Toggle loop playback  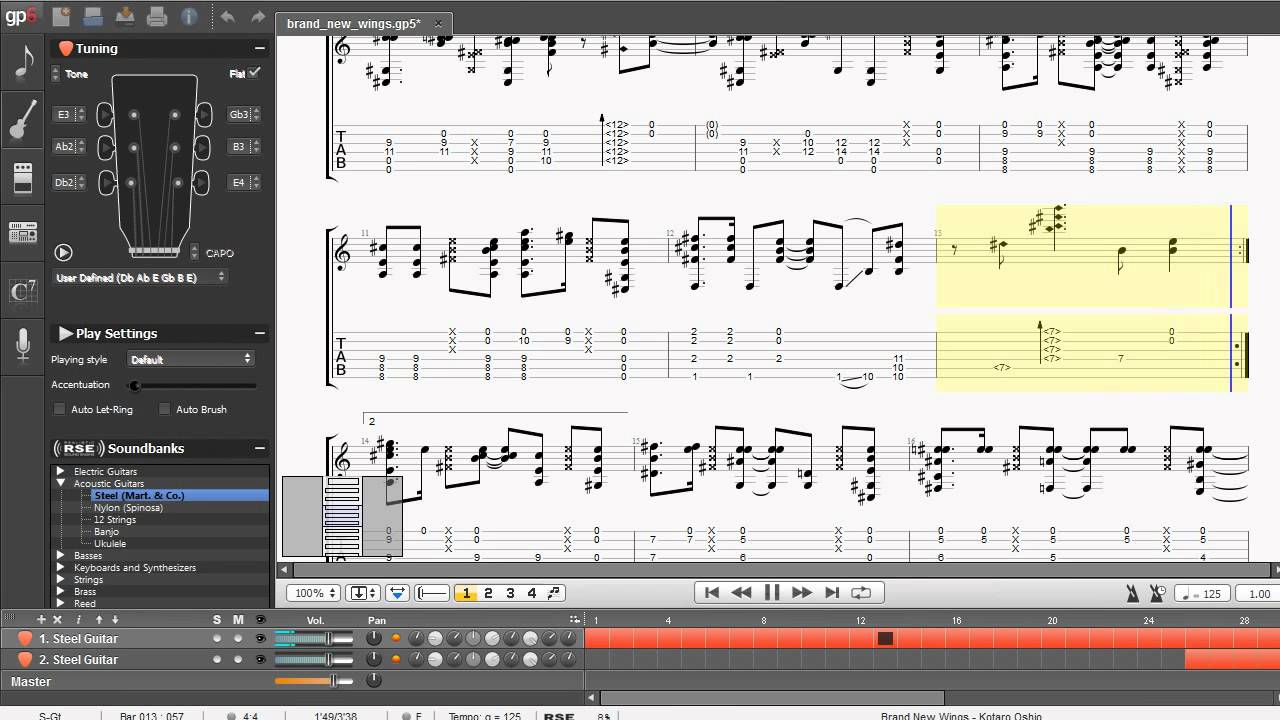pyautogui.click(x=861, y=593)
